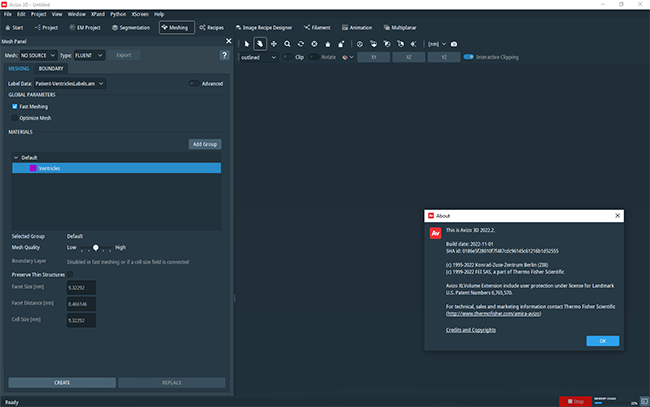Open the Project workroom
The image size is (650, 407).
pyautogui.click(x=46, y=28)
